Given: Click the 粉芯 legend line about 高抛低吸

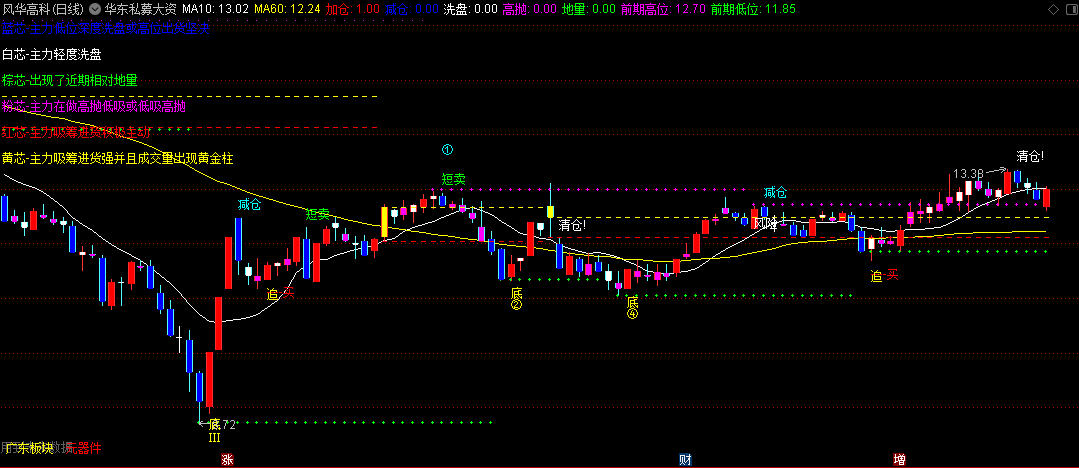Looking at the screenshot, I should point(94,107).
